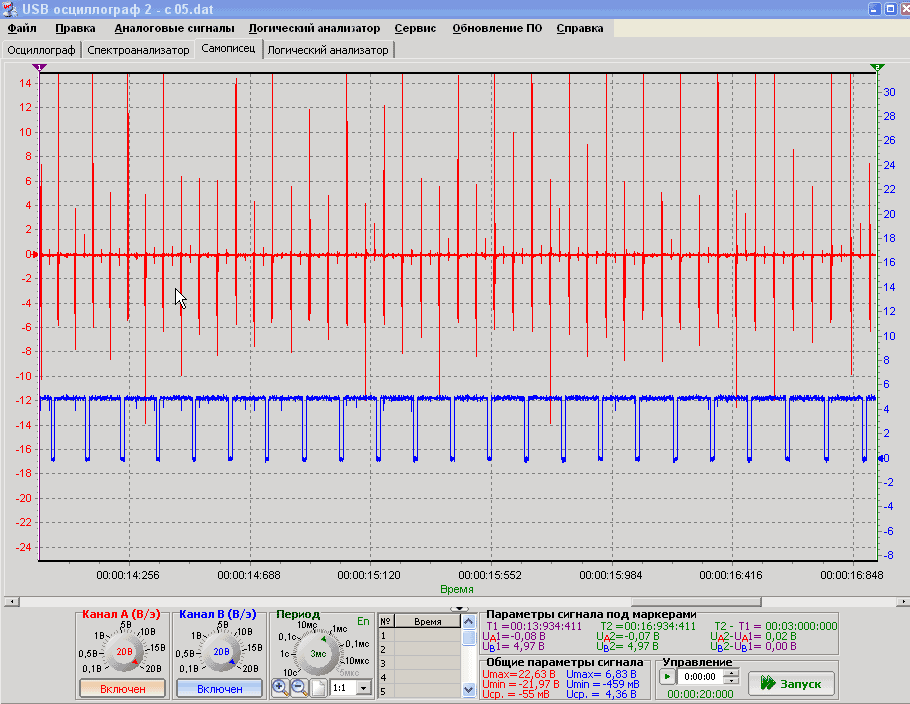Zoom out with the magnifier minus icon

299,688
